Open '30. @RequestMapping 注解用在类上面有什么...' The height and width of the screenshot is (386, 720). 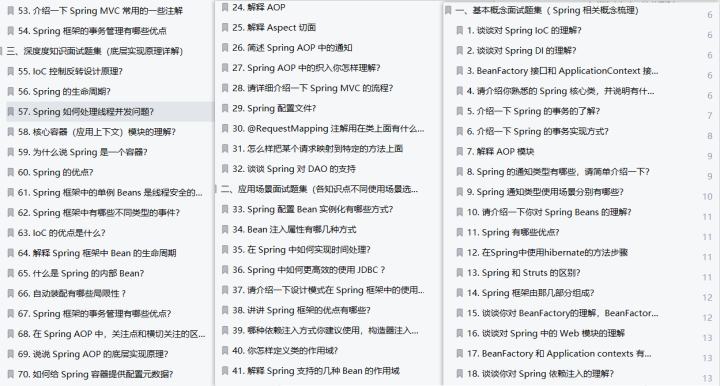point(328,129)
